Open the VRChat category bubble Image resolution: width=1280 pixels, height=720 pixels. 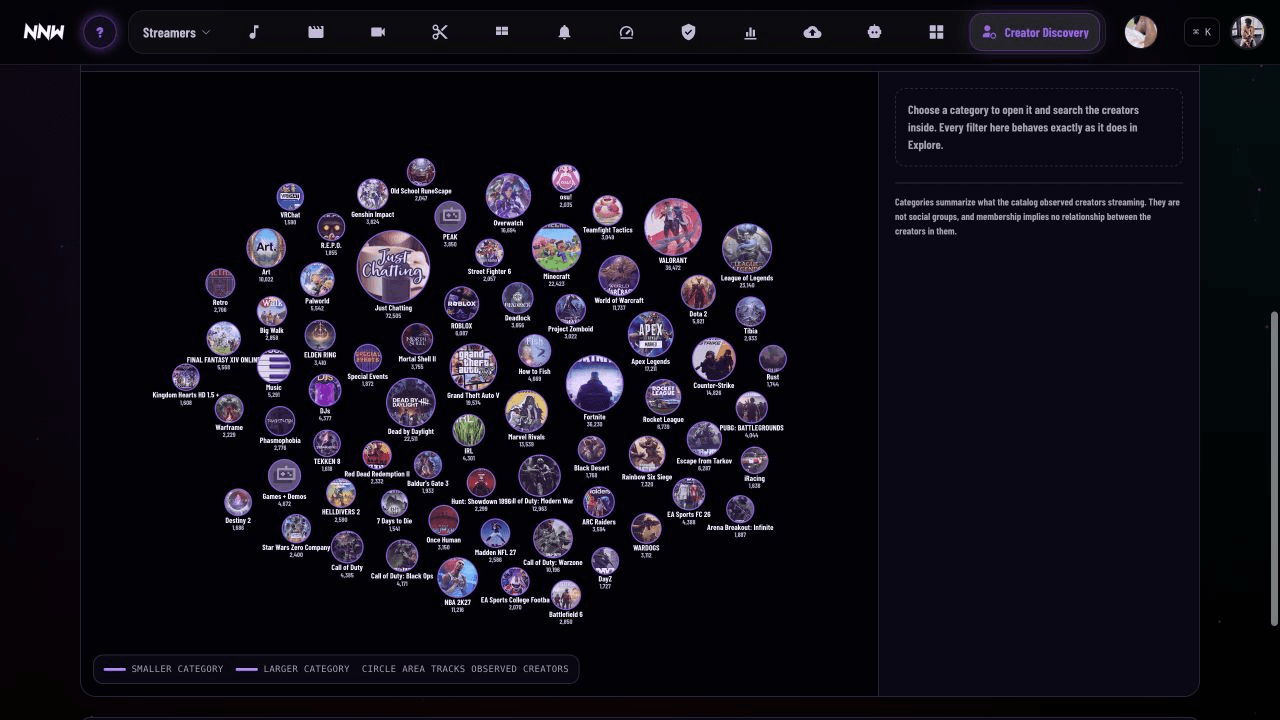[x=290, y=196]
